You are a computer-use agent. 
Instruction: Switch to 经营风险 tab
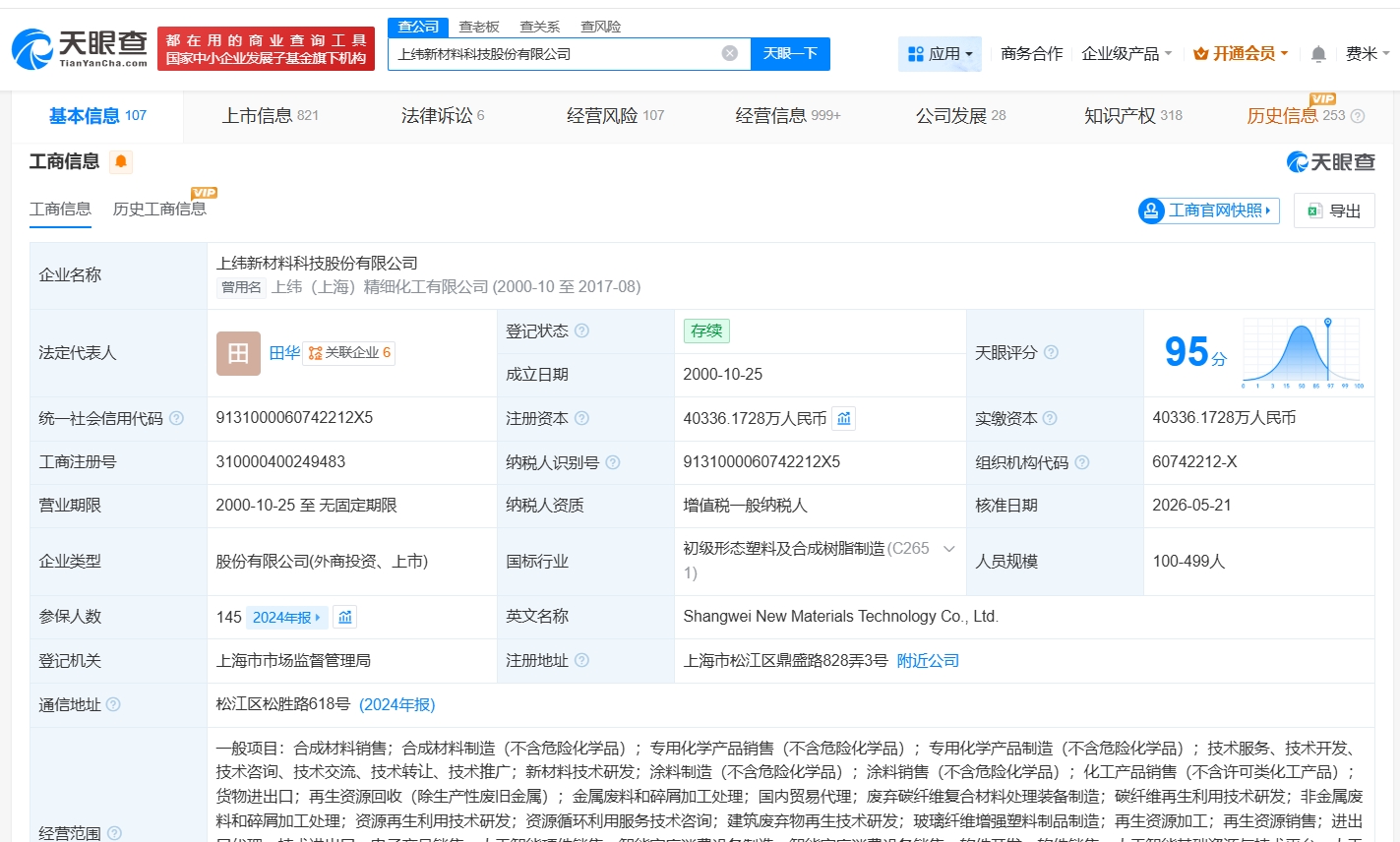pos(616,116)
